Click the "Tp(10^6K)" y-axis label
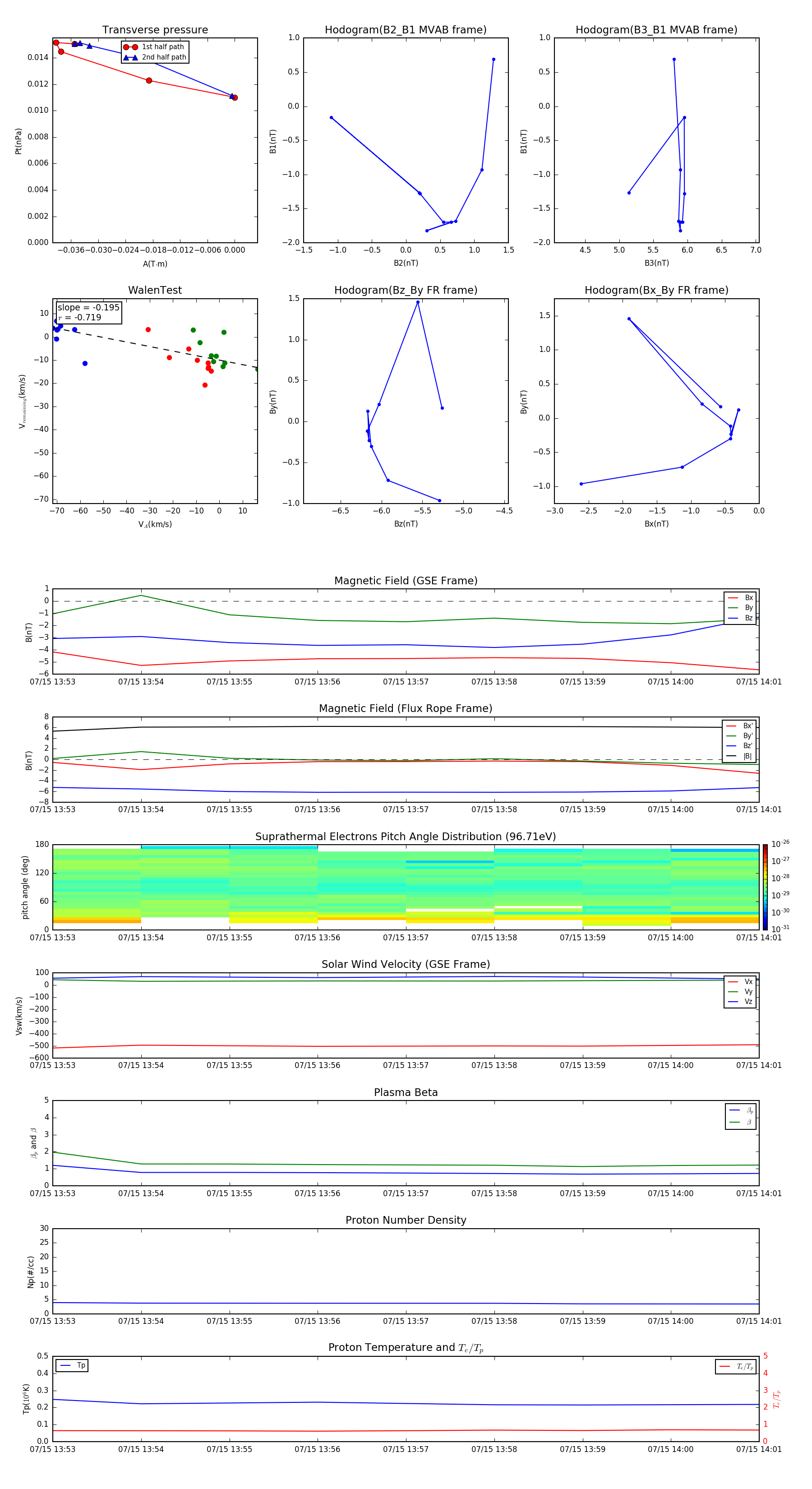Screen dimensions: 812x1489 26,1399
